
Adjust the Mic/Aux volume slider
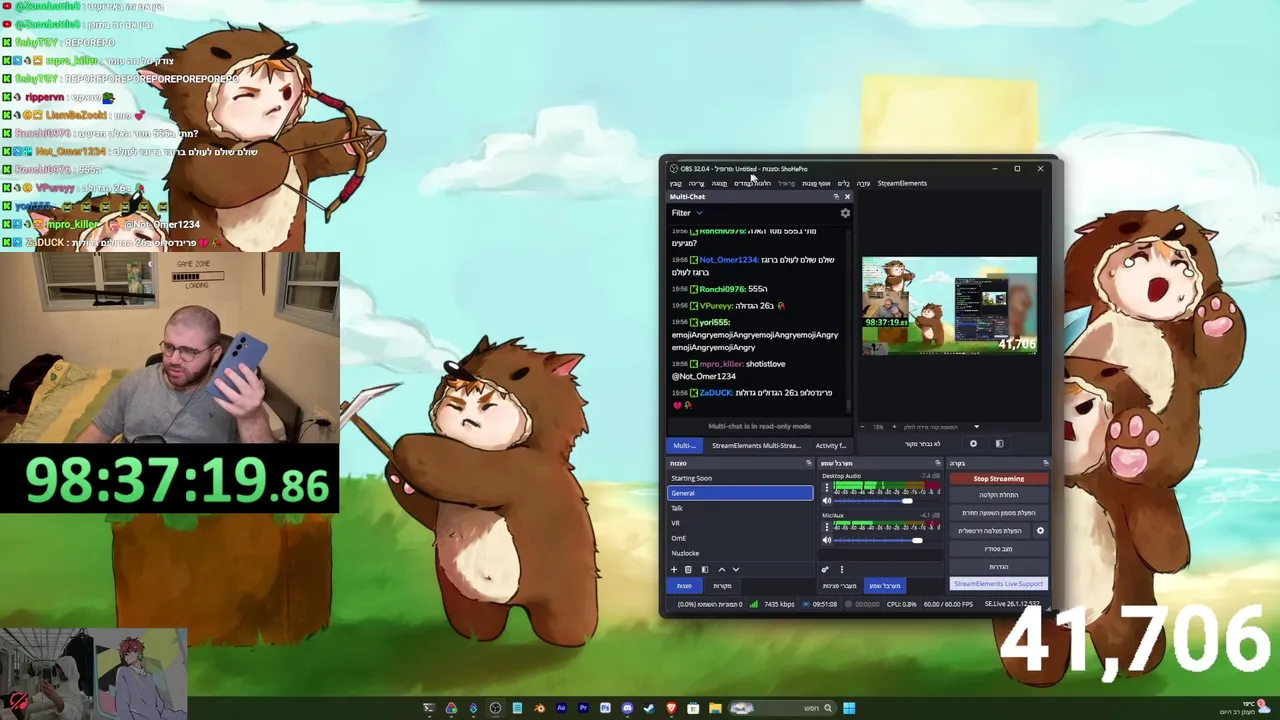886,540
